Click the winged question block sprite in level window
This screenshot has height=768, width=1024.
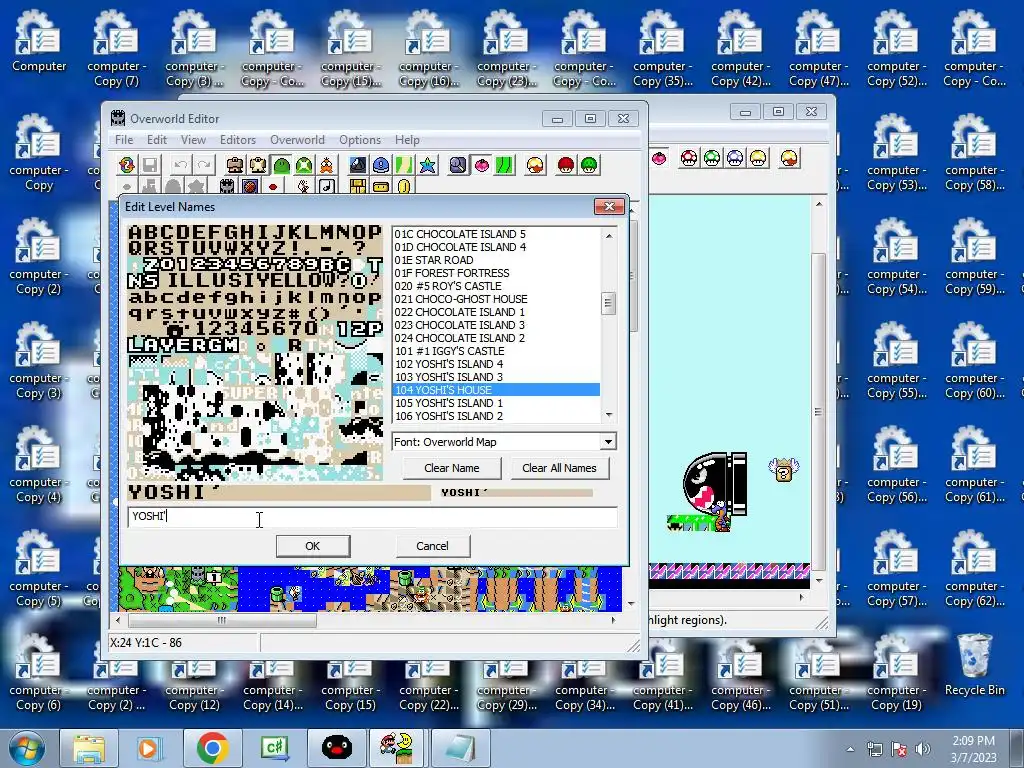(784, 470)
